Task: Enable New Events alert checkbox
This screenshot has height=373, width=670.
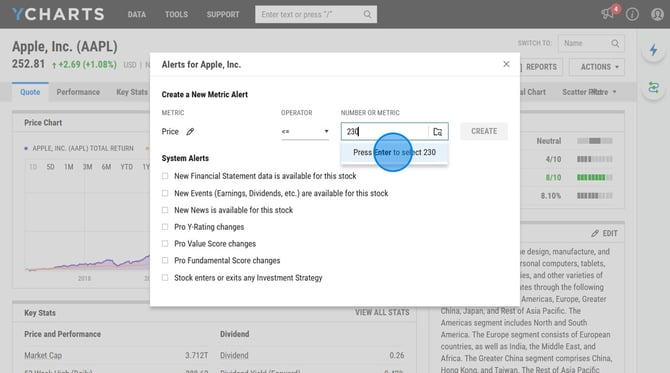Action: click(x=165, y=193)
